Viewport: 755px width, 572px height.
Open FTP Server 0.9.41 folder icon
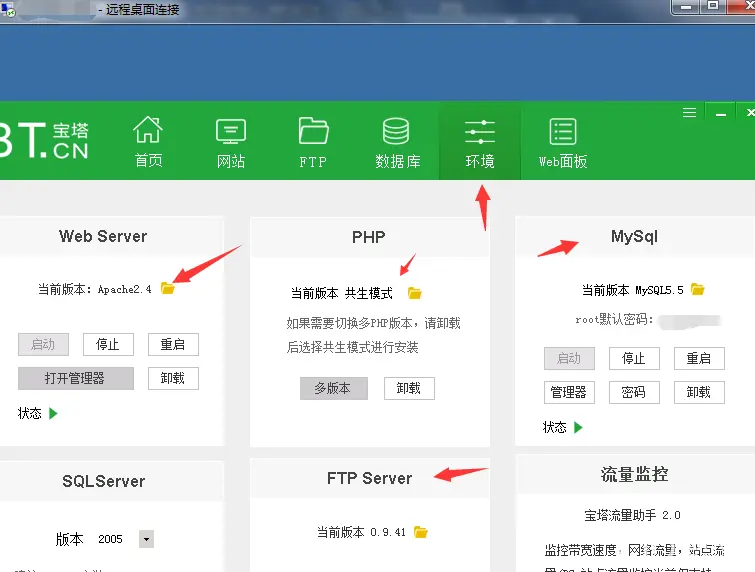coord(421,532)
